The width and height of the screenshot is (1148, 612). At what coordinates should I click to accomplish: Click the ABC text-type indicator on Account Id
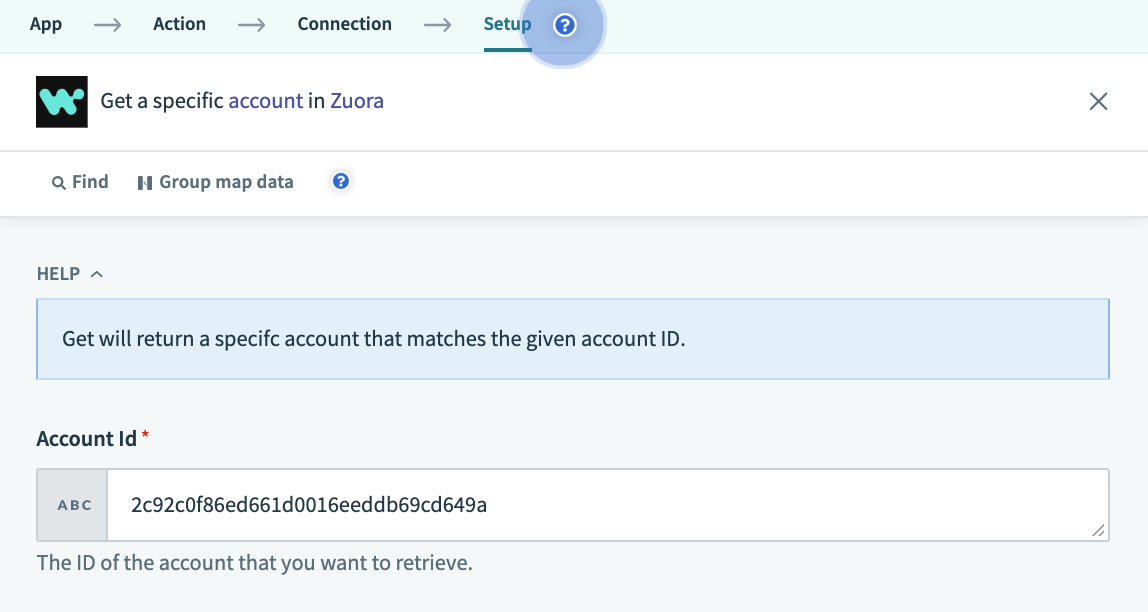coord(72,505)
